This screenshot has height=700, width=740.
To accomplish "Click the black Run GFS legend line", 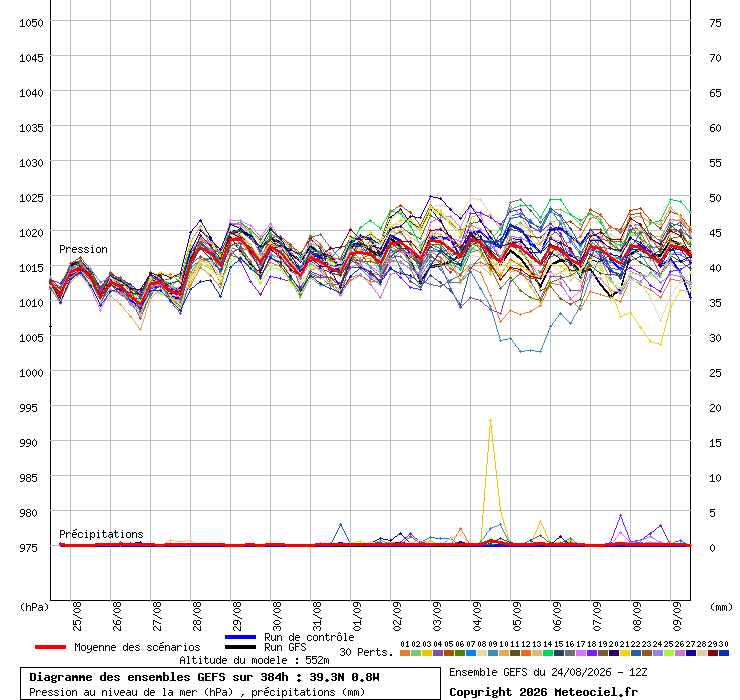I will [x=241, y=647].
